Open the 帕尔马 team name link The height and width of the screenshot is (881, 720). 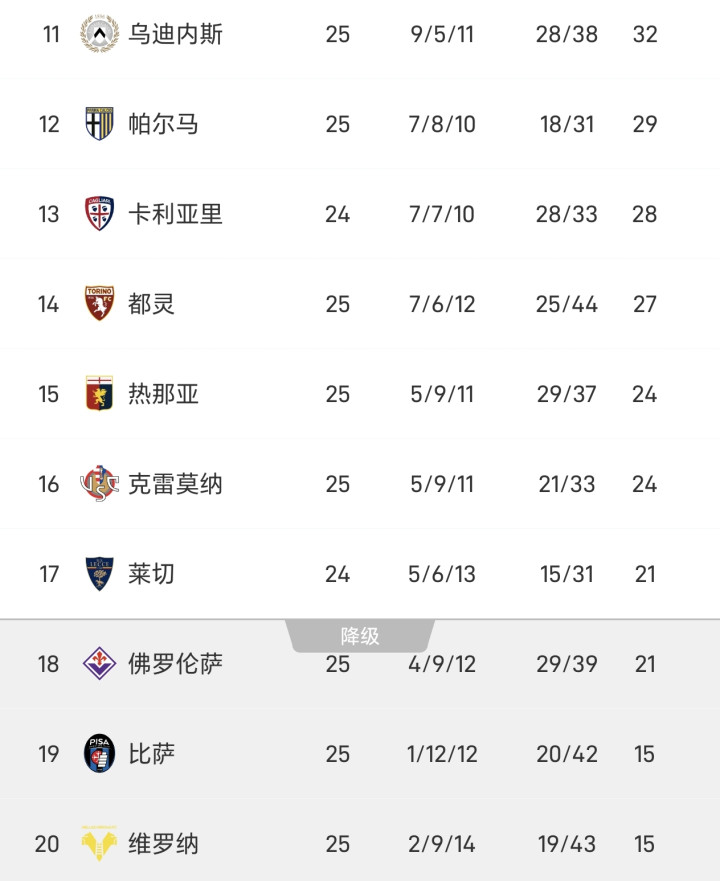coord(163,124)
